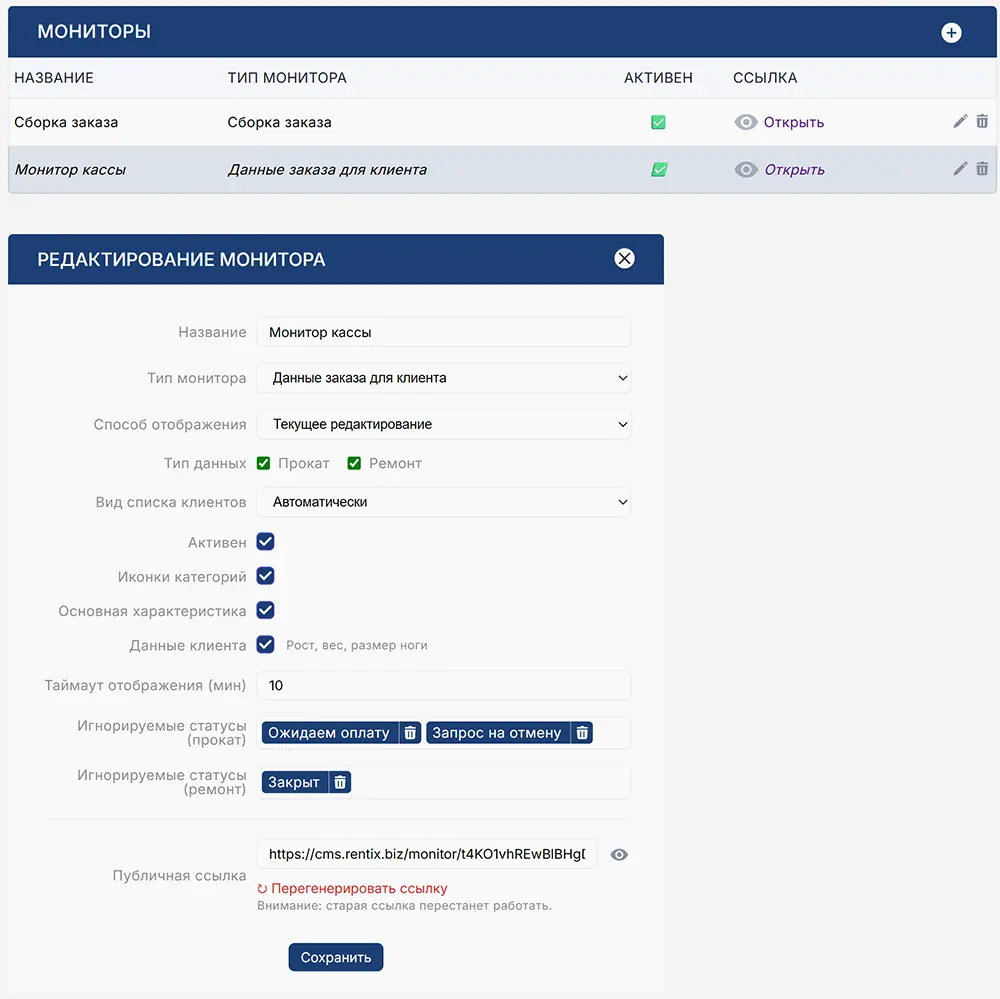Delete the Сборка заказа monitor via trash icon
Screen dimensions: 1000x999
(x=982, y=121)
